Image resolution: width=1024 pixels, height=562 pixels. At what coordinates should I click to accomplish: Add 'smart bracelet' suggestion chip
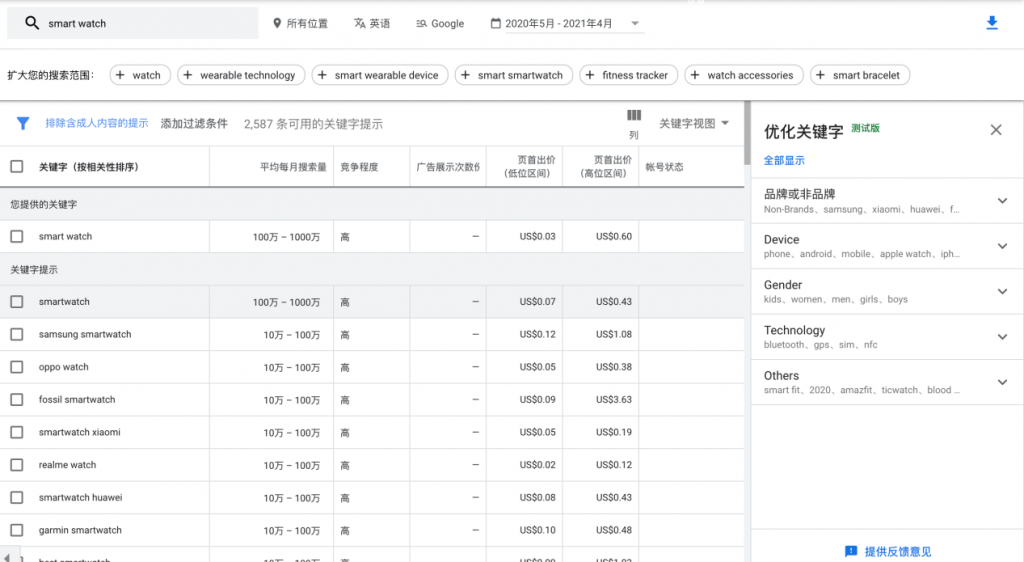coord(859,75)
